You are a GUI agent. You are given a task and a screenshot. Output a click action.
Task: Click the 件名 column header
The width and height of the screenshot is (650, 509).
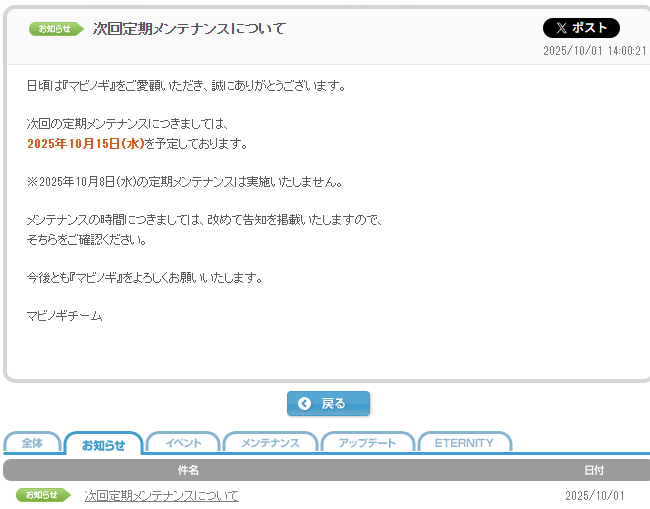(188, 470)
